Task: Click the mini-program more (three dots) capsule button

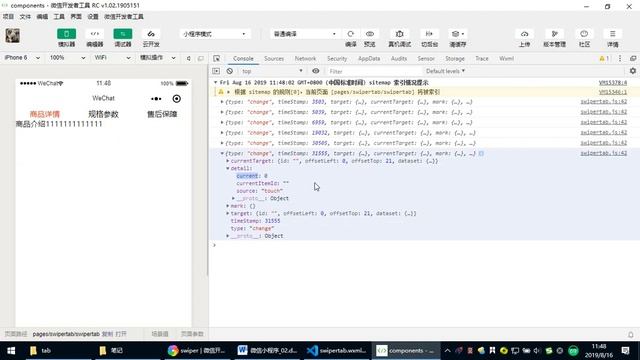Action: [x=156, y=99]
